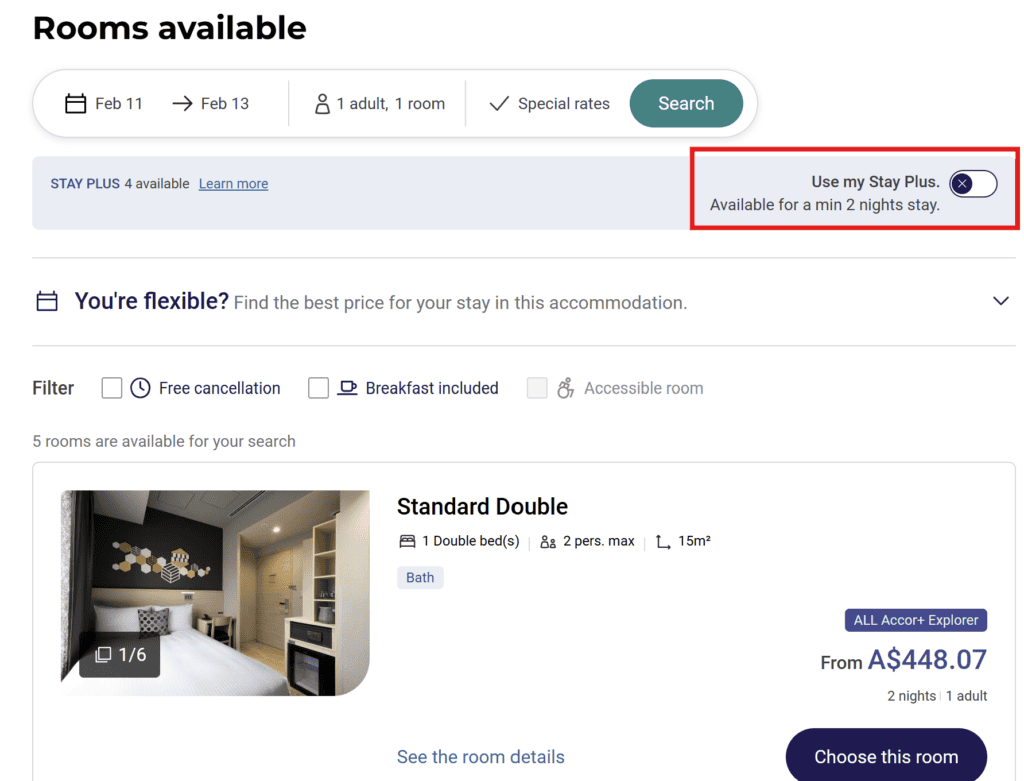This screenshot has width=1024, height=781.
Task: Open the Learn more link
Action: [x=233, y=184]
